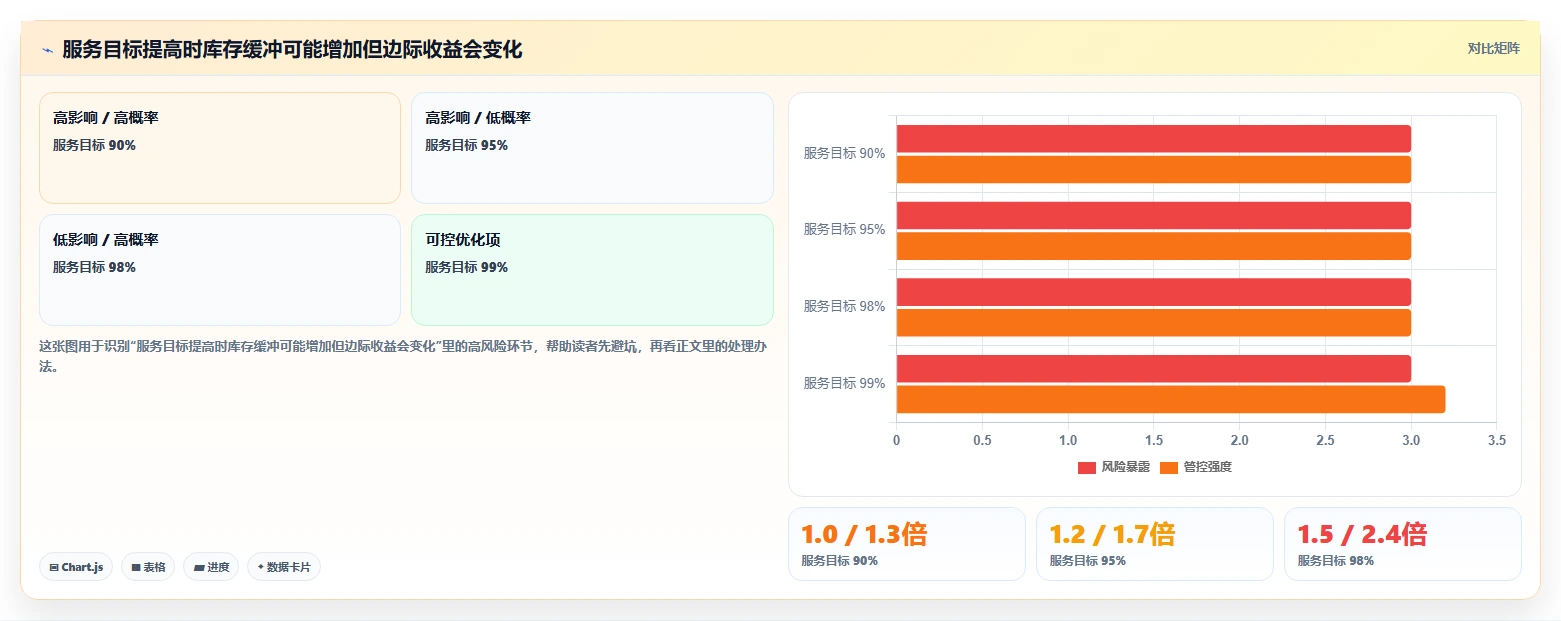Viewport: 1561px width, 621px height.
Task: Click the Chart.js tag chip
Action: pyautogui.click(x=76, y=567)
